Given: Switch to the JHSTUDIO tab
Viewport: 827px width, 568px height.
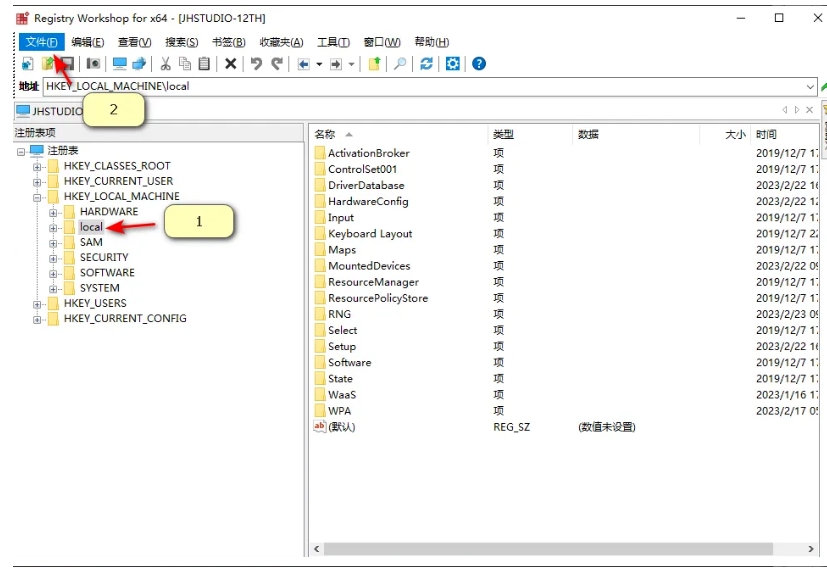Looking at the screenshot, I should [50, 111].
